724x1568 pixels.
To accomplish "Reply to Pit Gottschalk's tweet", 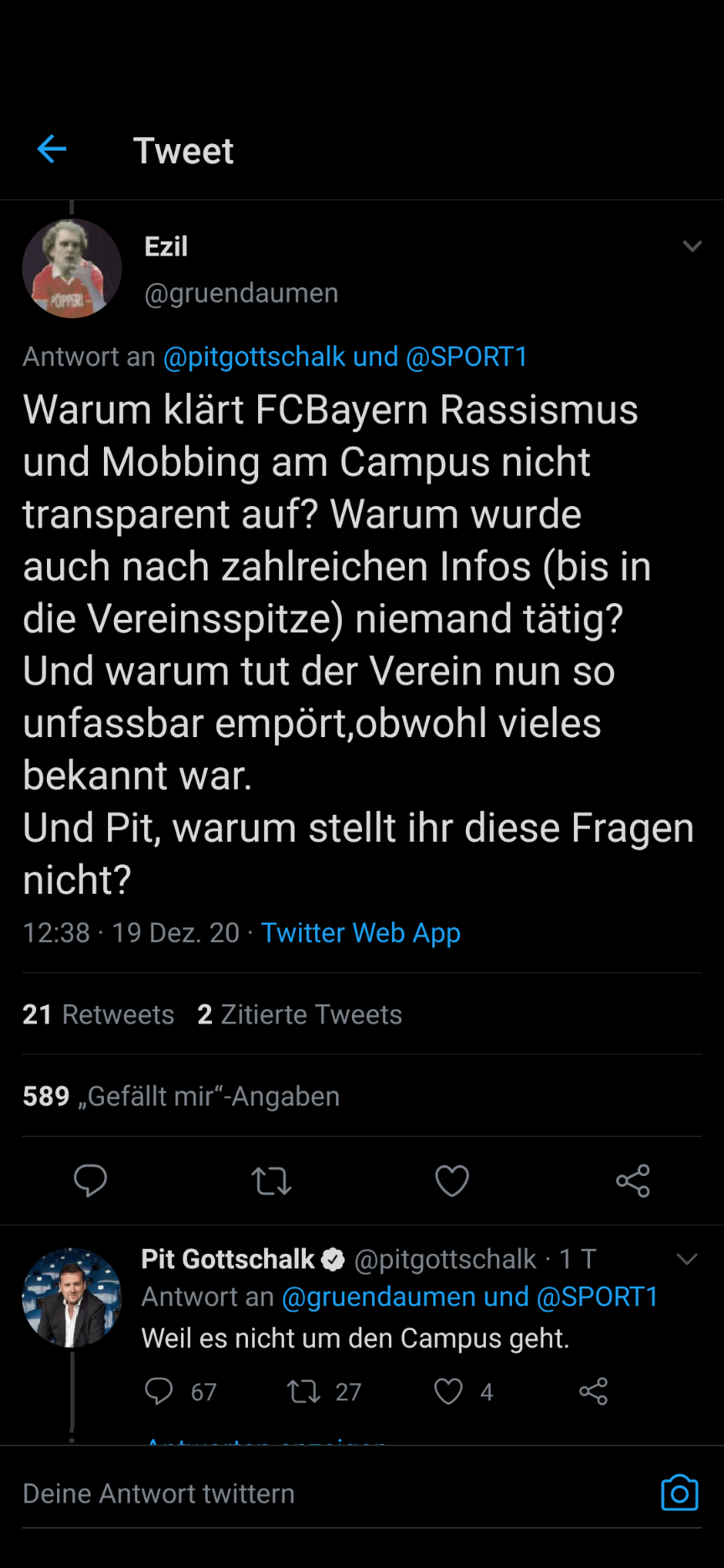I will tap(159, 1391).
